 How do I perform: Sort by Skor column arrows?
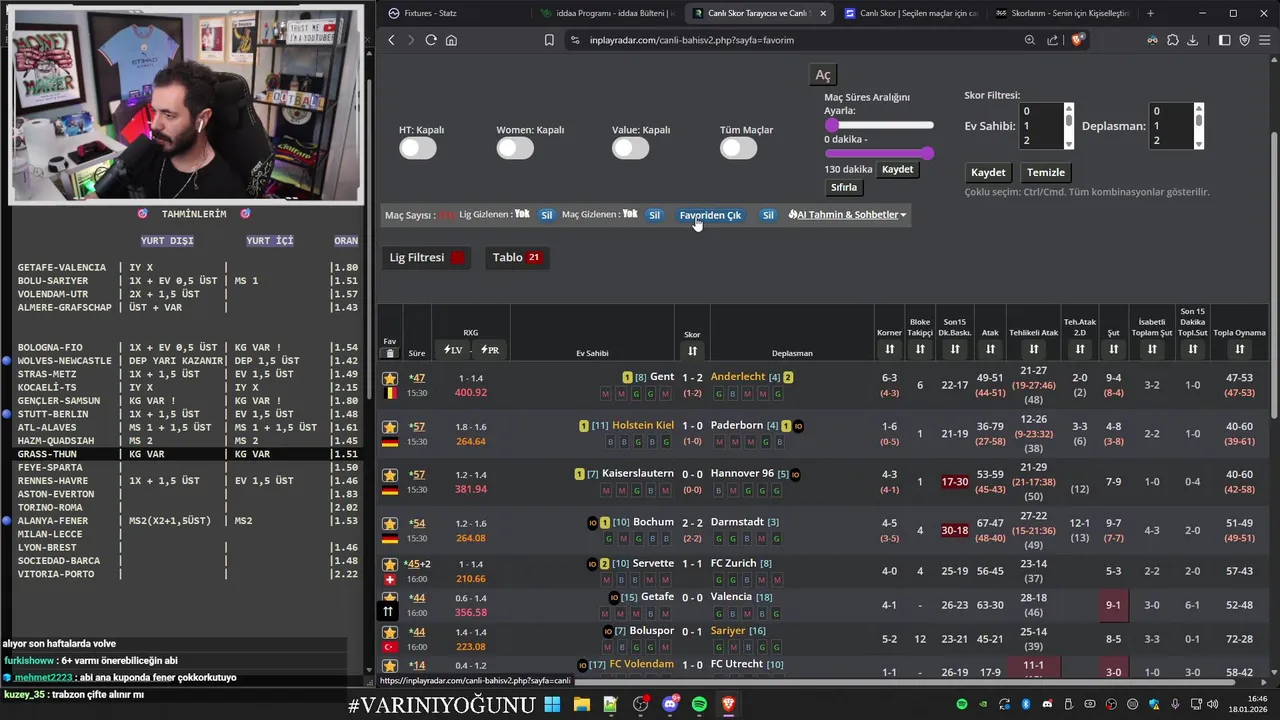692,351
